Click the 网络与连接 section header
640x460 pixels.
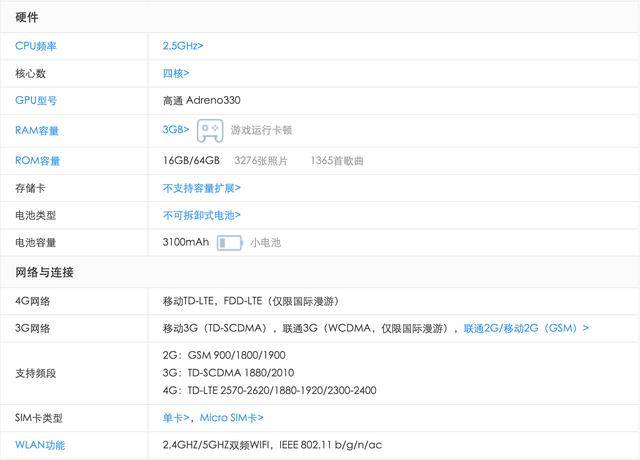coord(44,272)
